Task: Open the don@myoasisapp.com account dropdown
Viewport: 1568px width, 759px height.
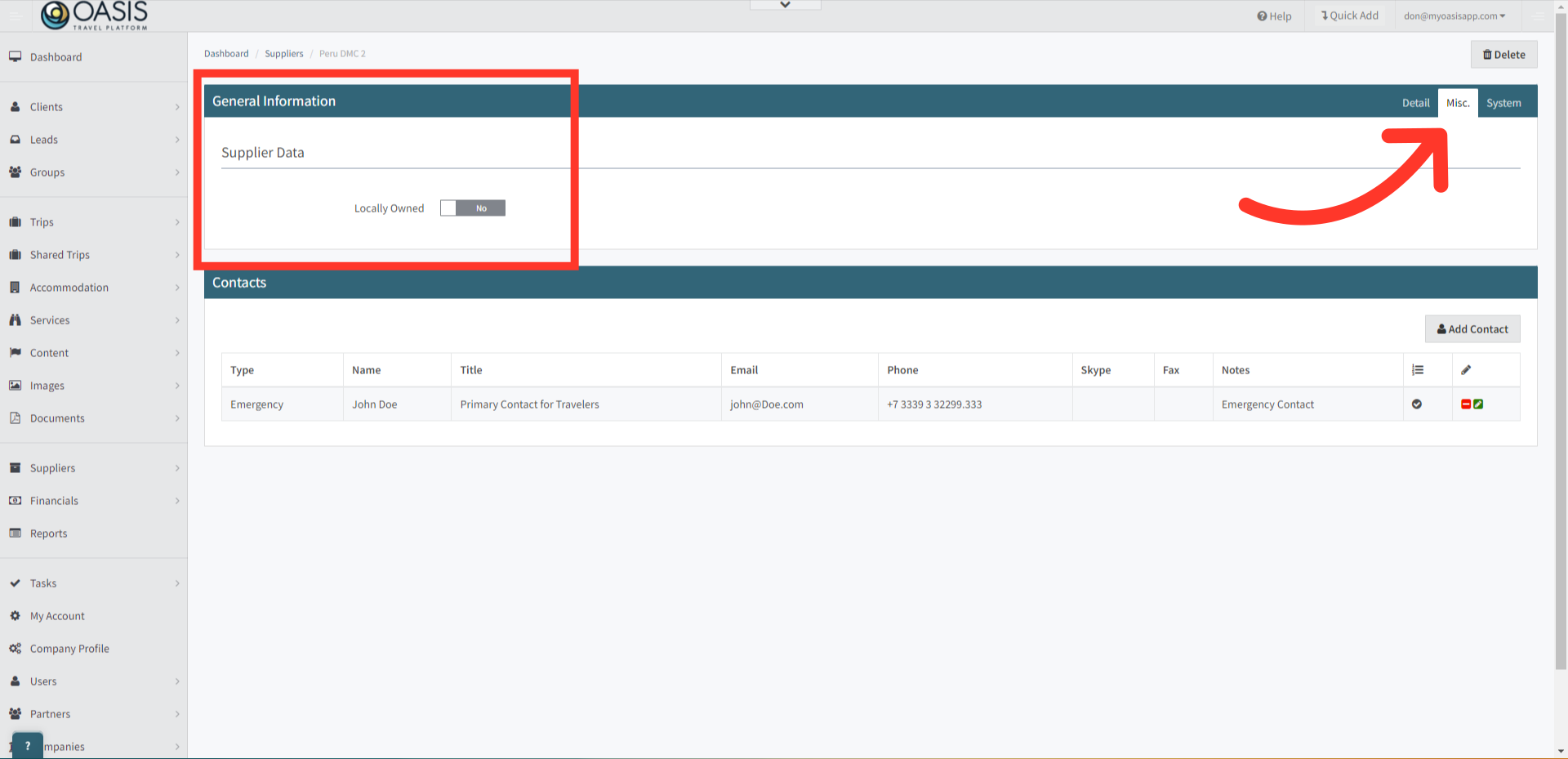Action: coord(1454,16)
